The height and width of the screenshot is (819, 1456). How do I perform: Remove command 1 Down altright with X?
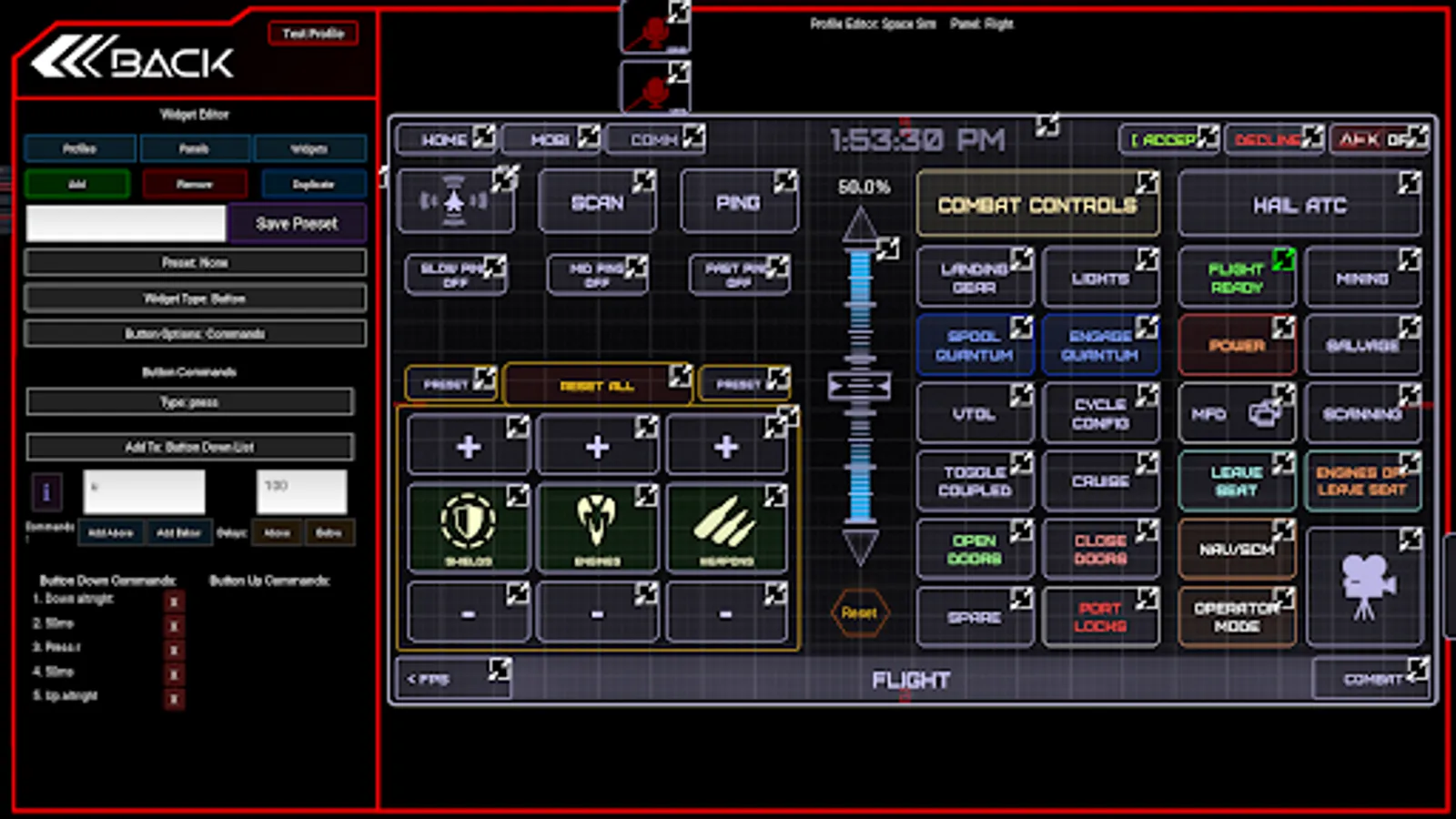click(x=174, y=601)
